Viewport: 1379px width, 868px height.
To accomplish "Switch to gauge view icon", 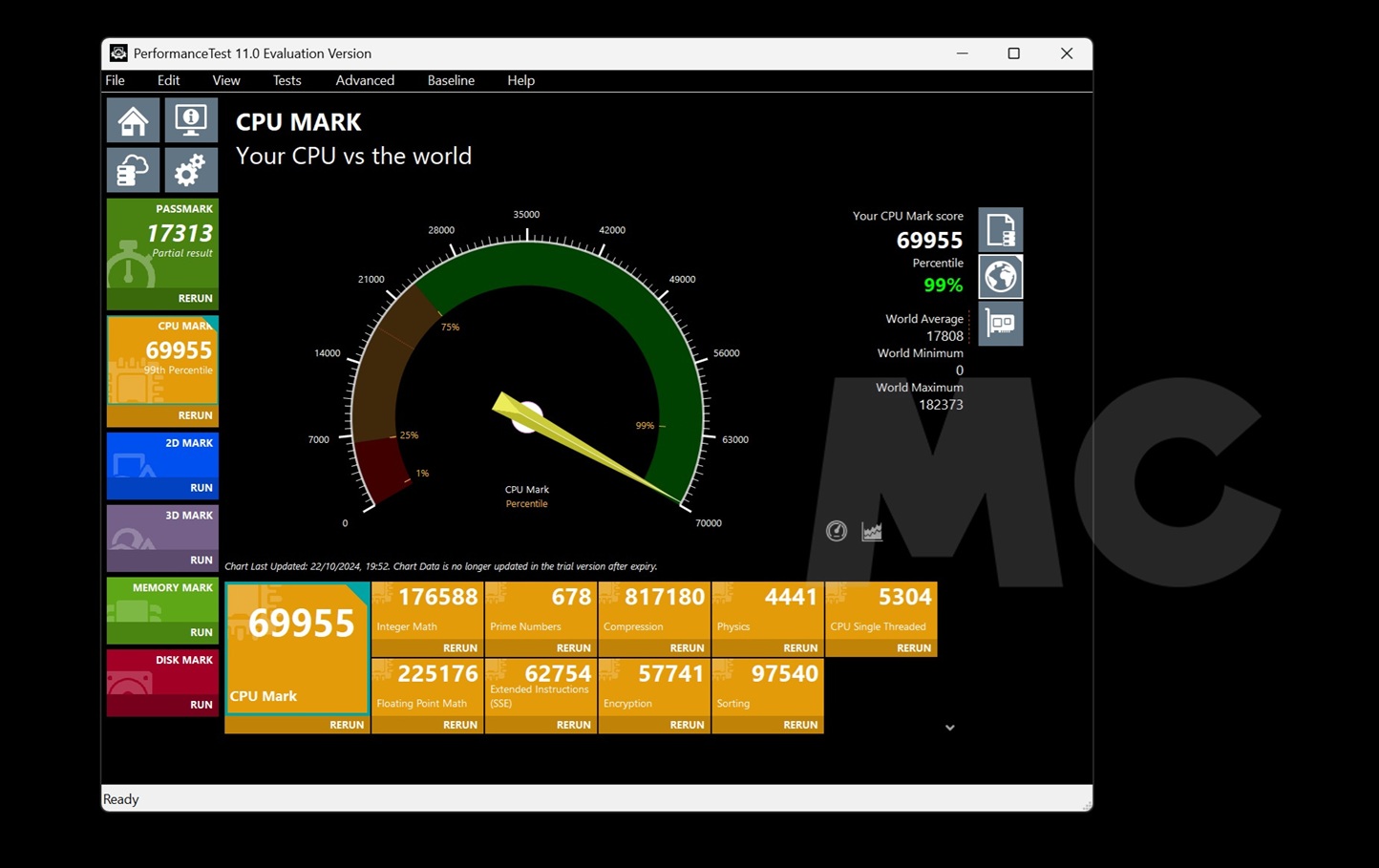I will pos(837,532).
